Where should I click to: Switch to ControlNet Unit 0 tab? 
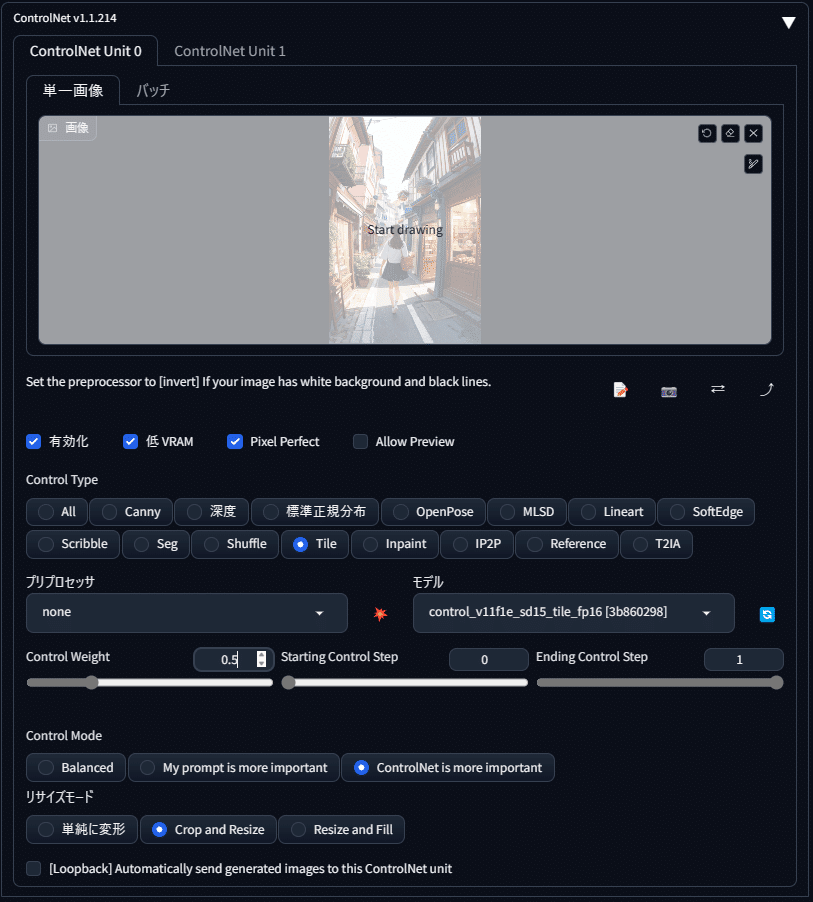click(x=85, y=51)
